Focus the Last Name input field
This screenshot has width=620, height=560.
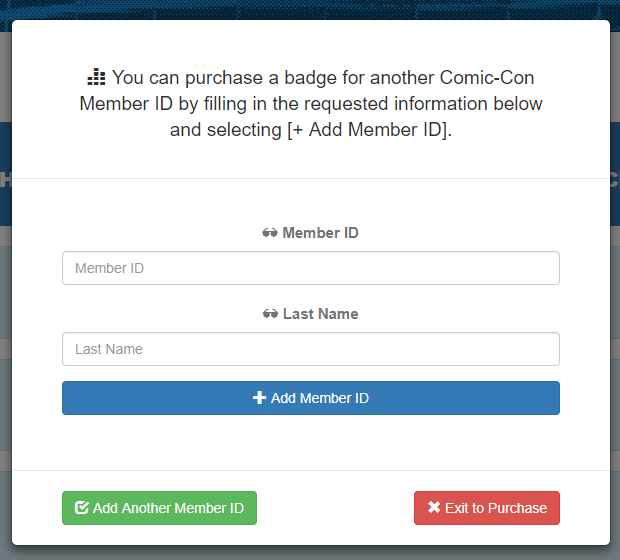point(311,349)
